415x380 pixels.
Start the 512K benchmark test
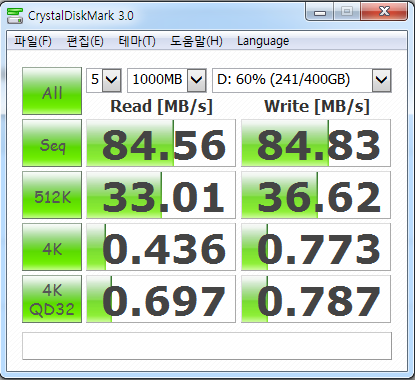point(52,195)
